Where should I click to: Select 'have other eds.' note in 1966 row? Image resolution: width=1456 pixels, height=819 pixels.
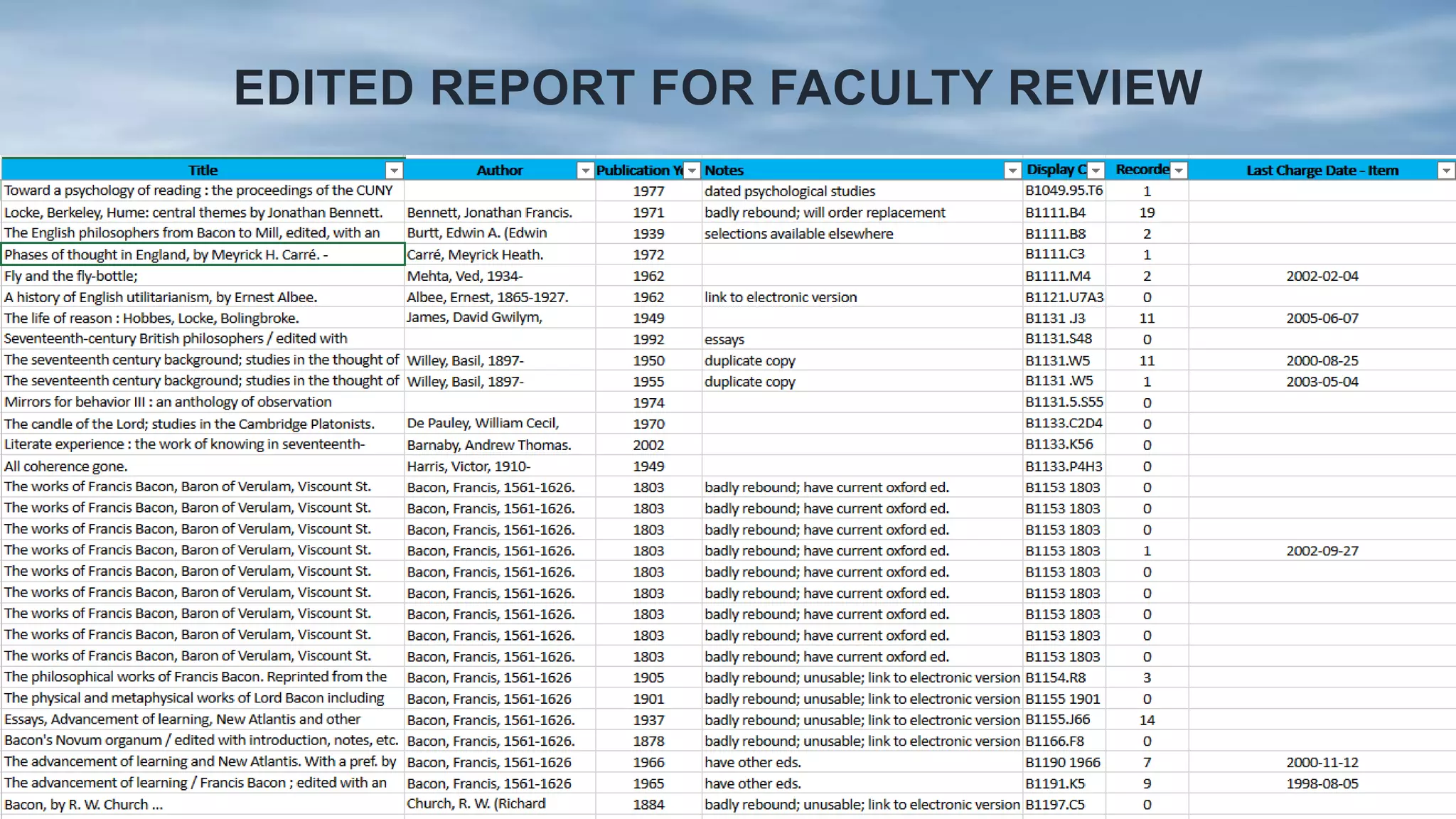[x=862, y=762]
